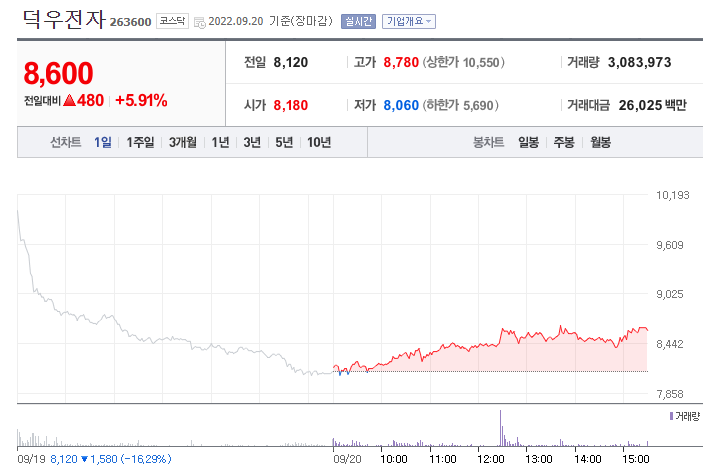Click the current price 8,600
Viewport: 703px width, 472px height.
click(x=58, y=73)
